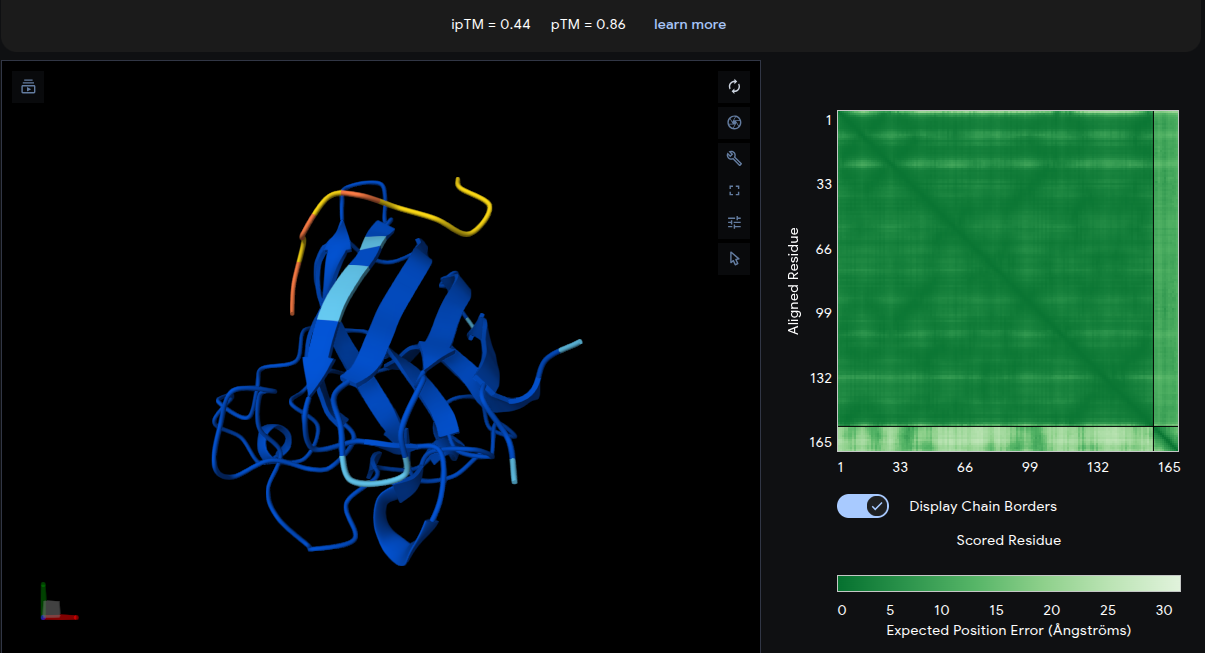
Task: Open the learn more link
Action: pyautogui.click(x=690, y=24)
